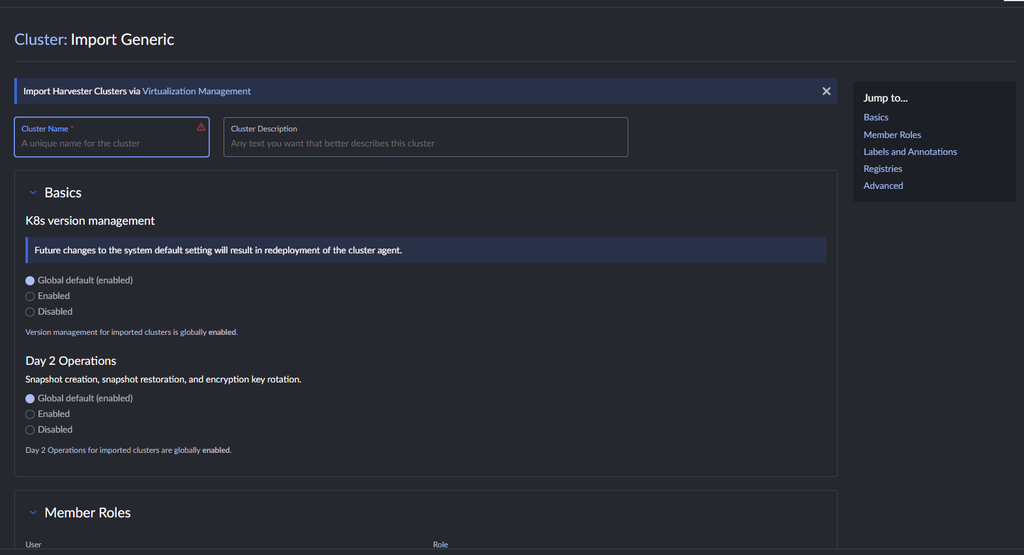The height and width of the screenshot is (555, 1024).
Task: Jump to Basics section
Action: [x=876, y=118]
